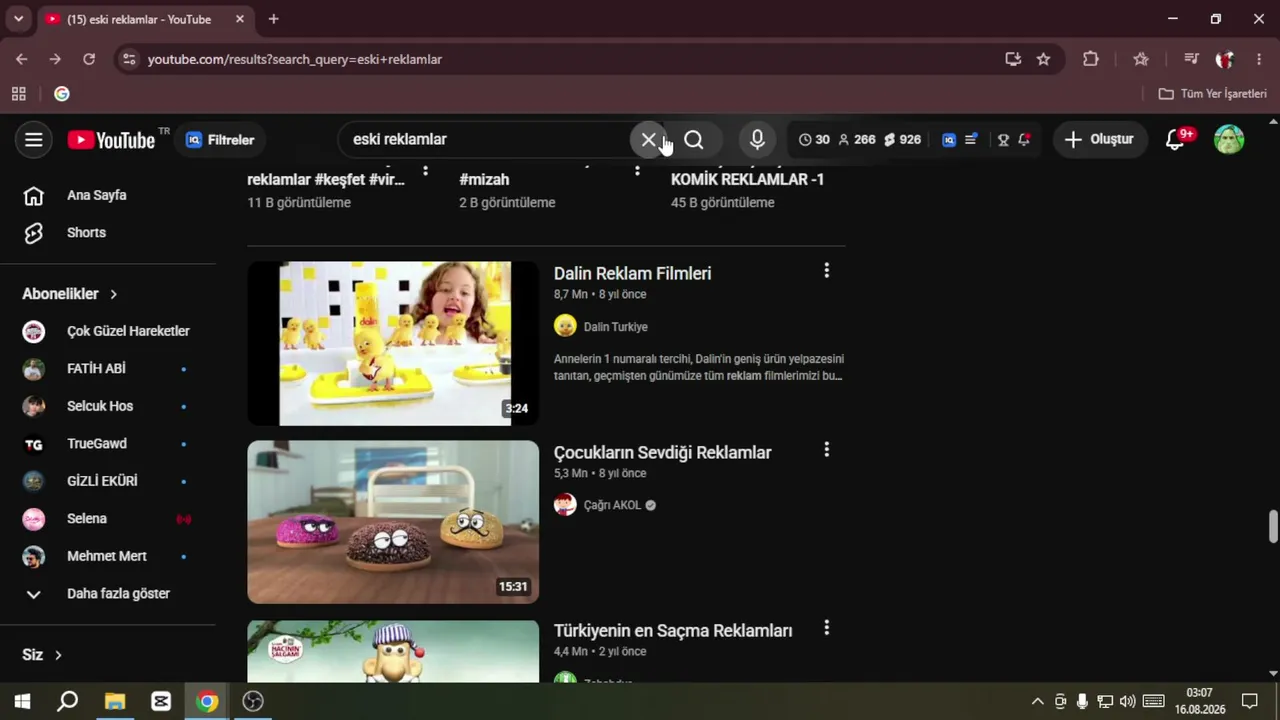Click the subscriber counter showing 266
This screenshot has height=720, width=1280.
[x=857, y=140]
